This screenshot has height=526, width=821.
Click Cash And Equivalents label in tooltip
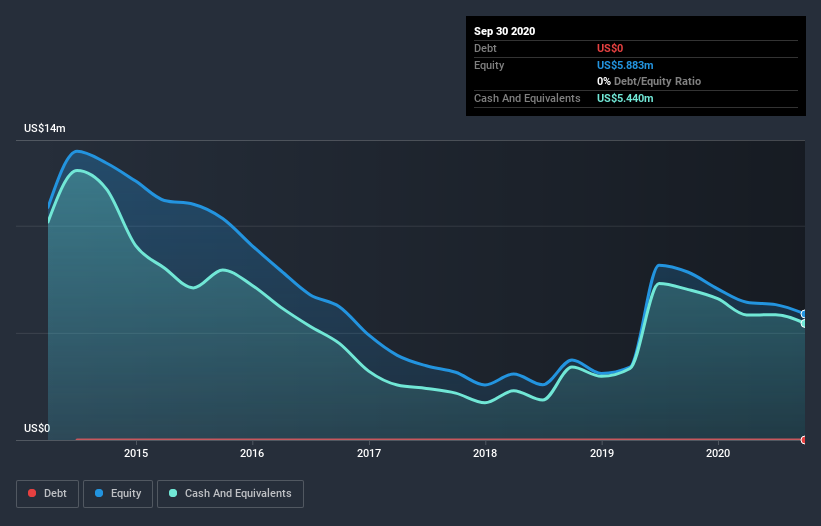[x=527, y=98]
